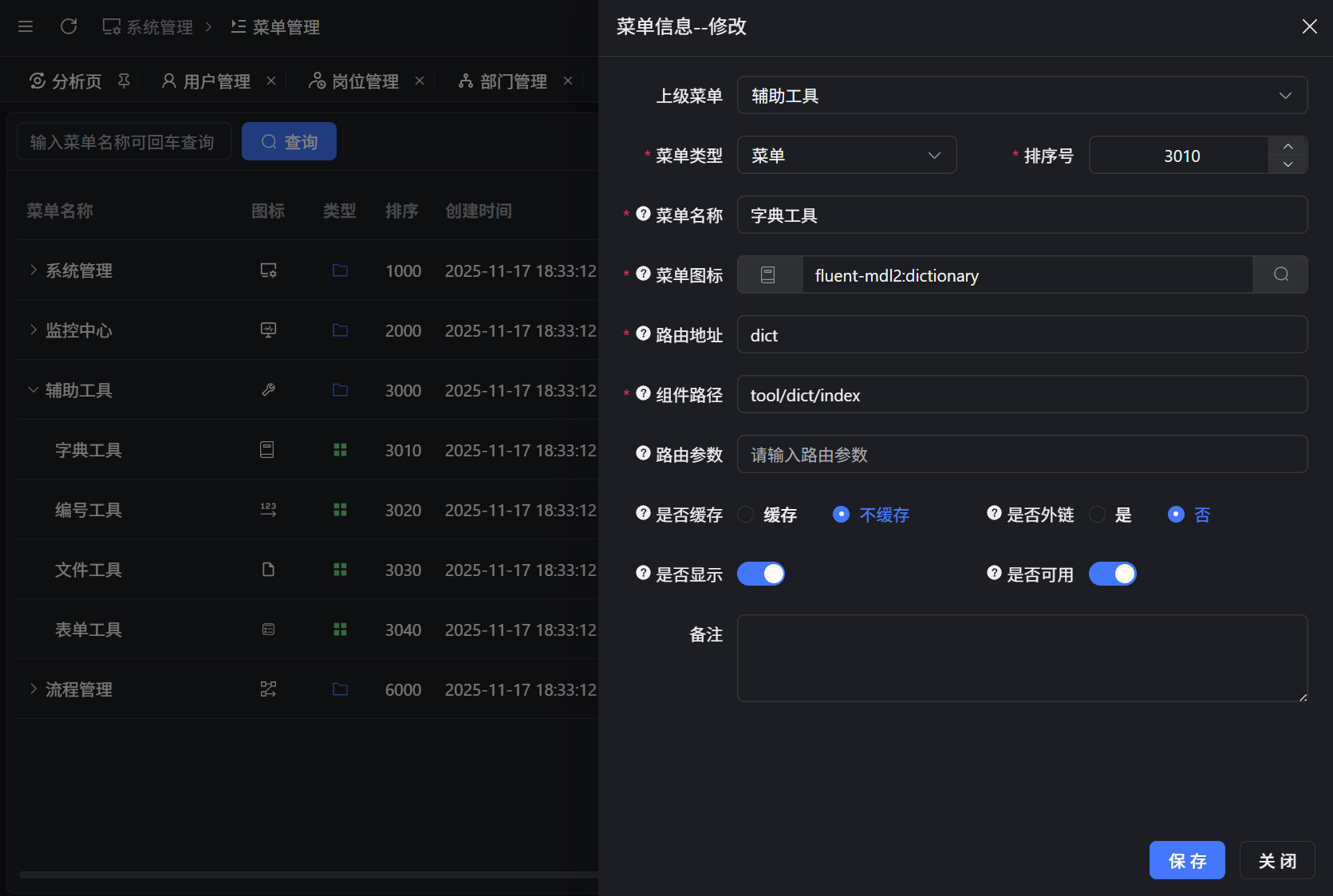Increase the 排序号 value with up arrow

(1288, 147)
